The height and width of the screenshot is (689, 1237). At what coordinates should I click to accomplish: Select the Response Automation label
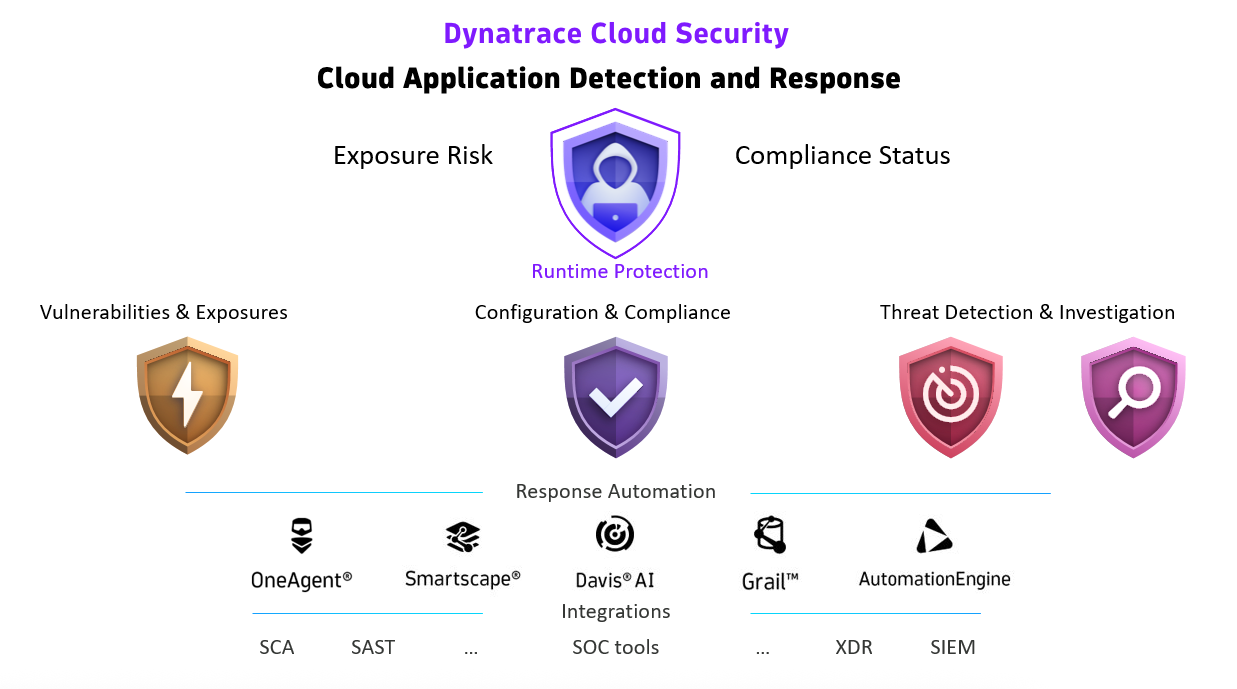[x=615, y=491]
